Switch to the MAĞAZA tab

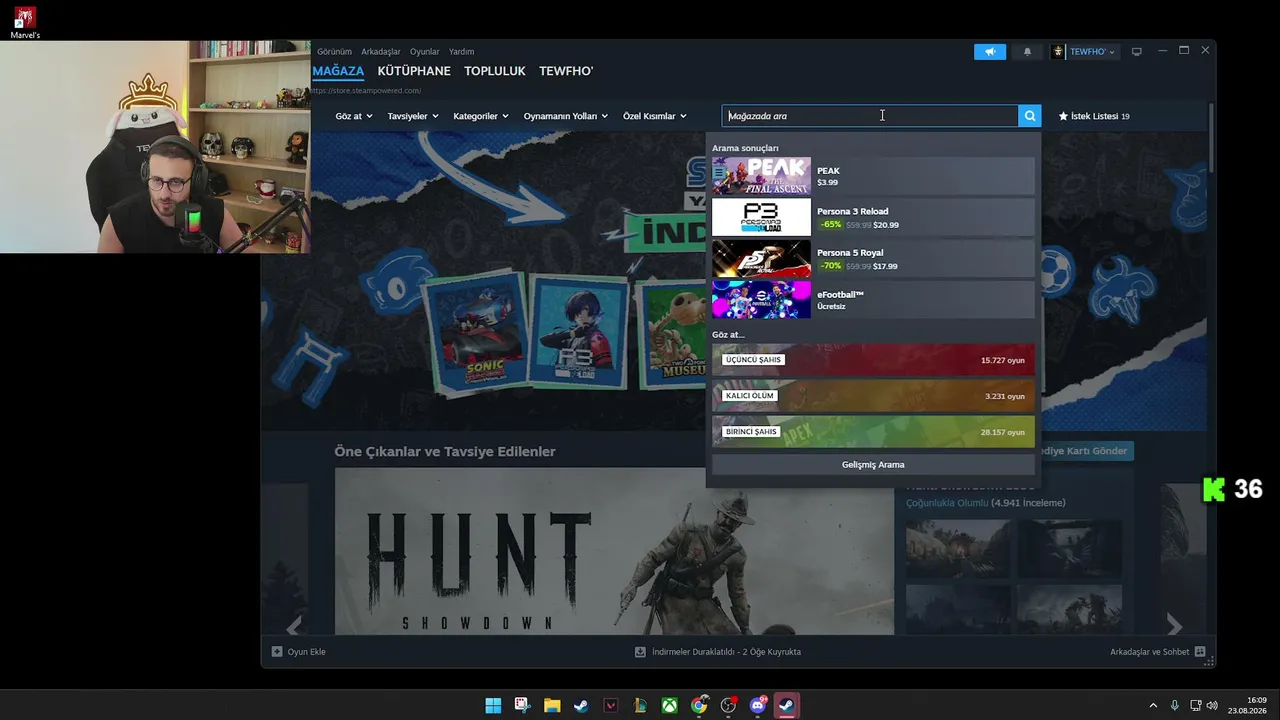(338, 72)
